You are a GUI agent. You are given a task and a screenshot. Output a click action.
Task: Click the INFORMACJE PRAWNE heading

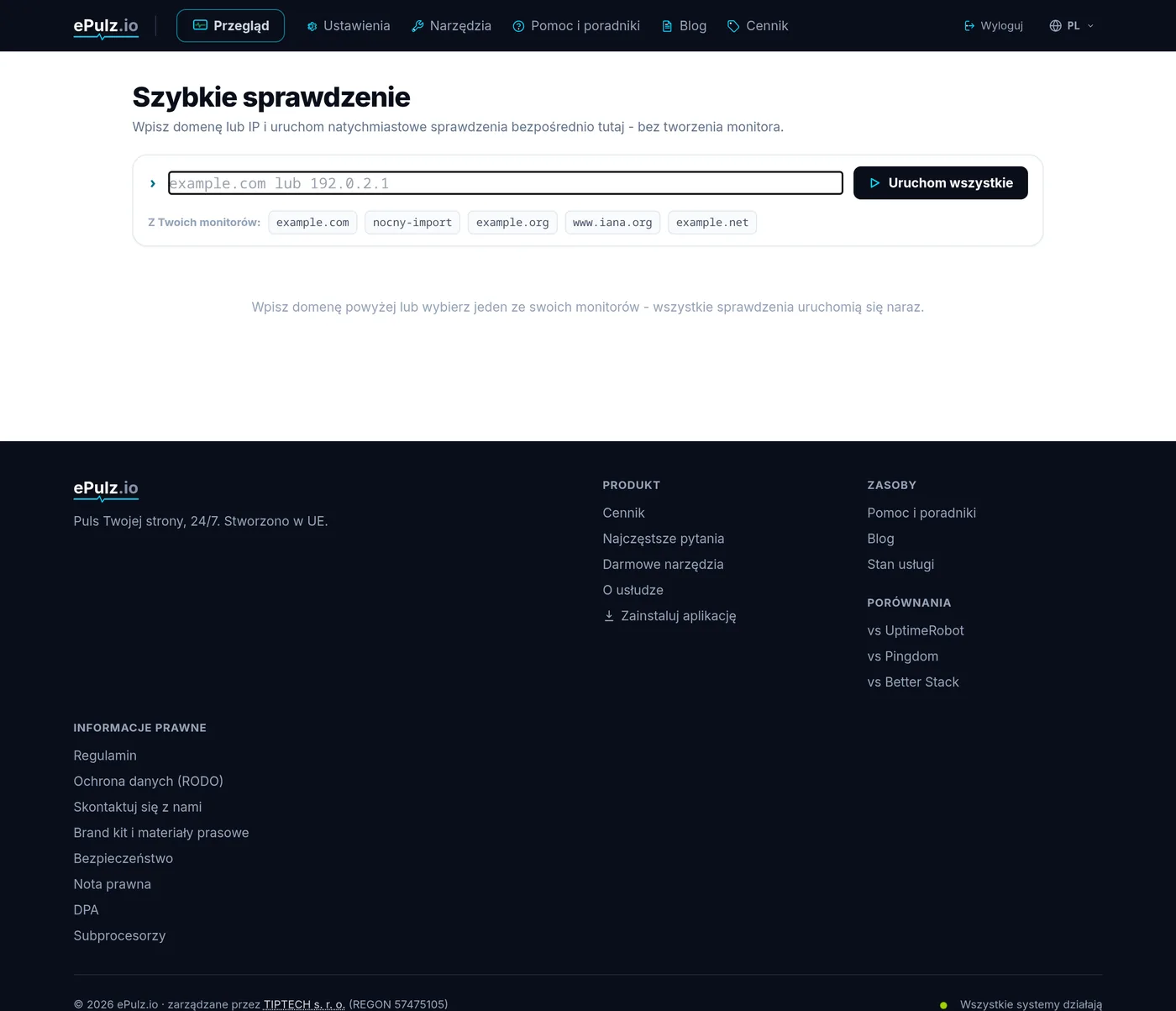point(139,728)
